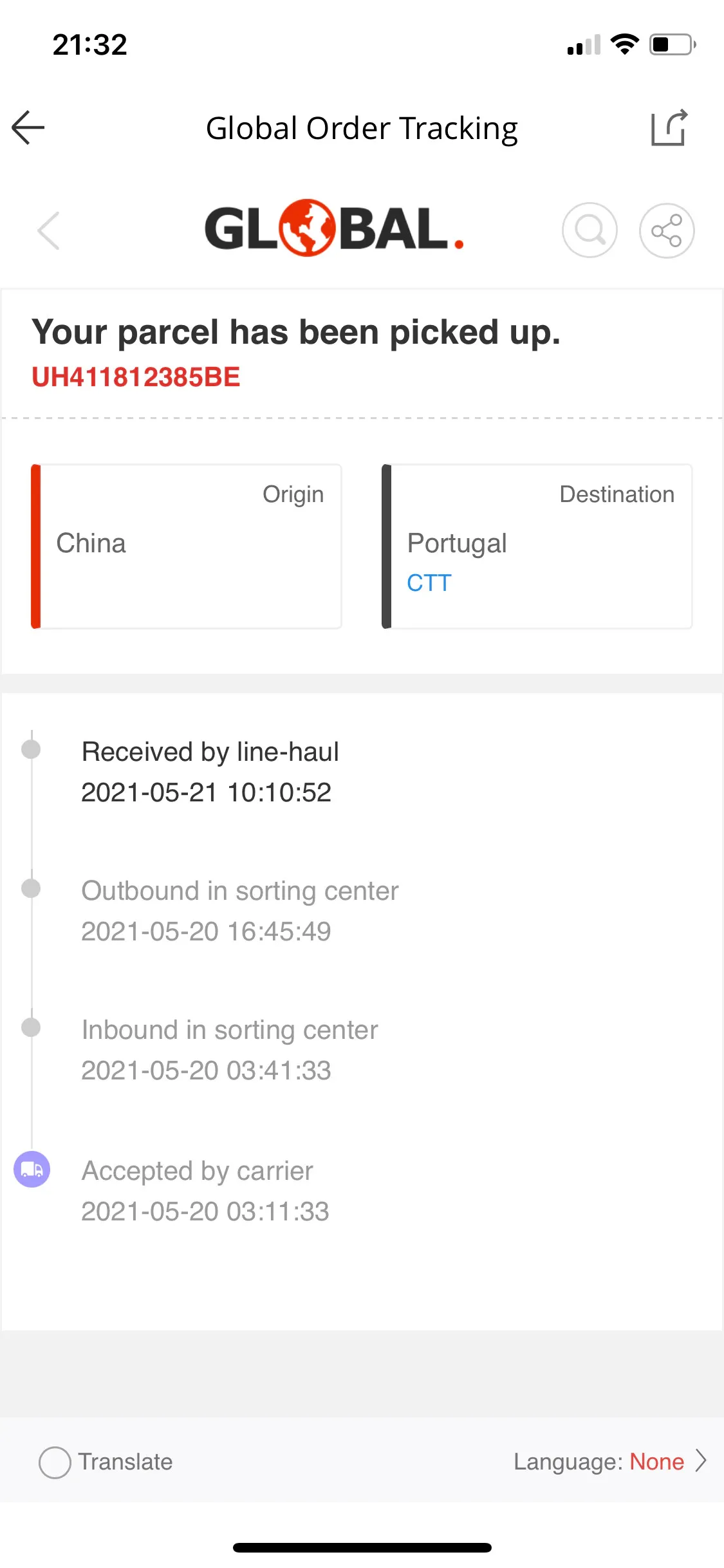The width and height of the screenshot is (724, 1568).
Task: Select the Accepted by carrier entry
Action: point(205,1191)
